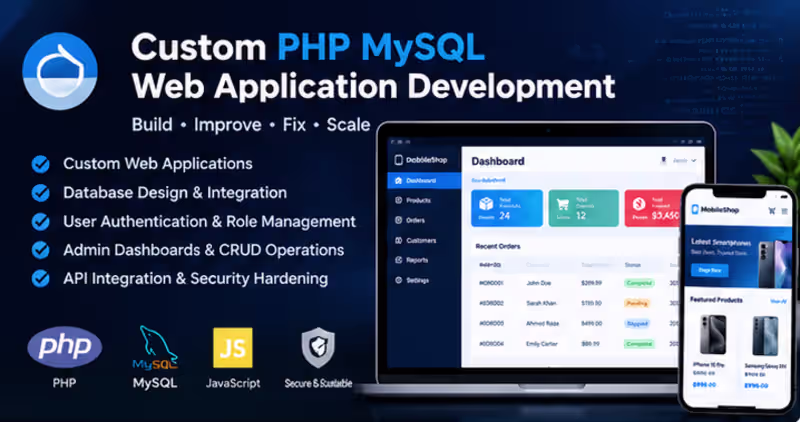
Task: Open Products in the laptop sidebar
Action: click(x=424, y=201)
